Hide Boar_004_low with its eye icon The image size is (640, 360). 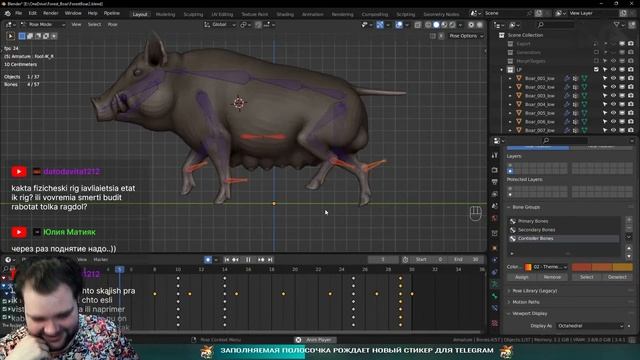coord(613,104)
